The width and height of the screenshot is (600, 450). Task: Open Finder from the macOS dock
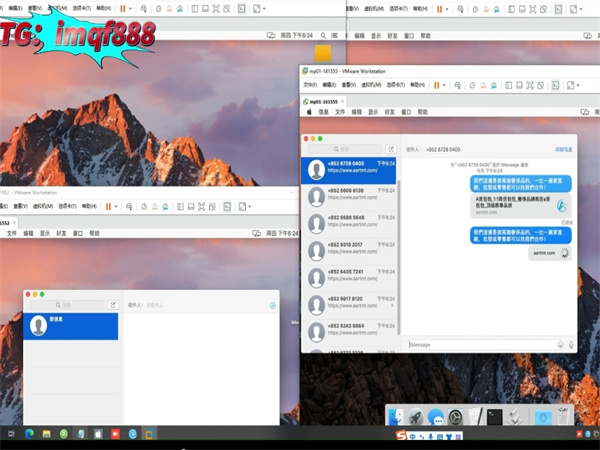(398, 417)
